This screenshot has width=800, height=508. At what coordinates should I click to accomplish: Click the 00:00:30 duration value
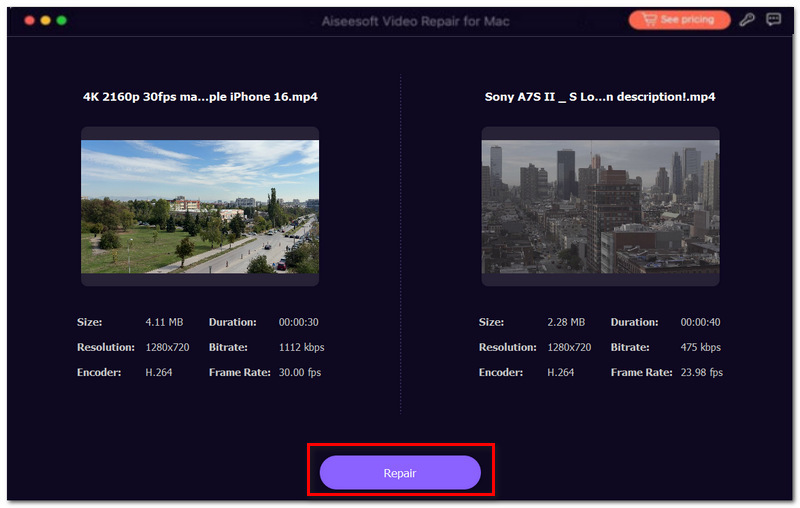[x=298, y=322]
